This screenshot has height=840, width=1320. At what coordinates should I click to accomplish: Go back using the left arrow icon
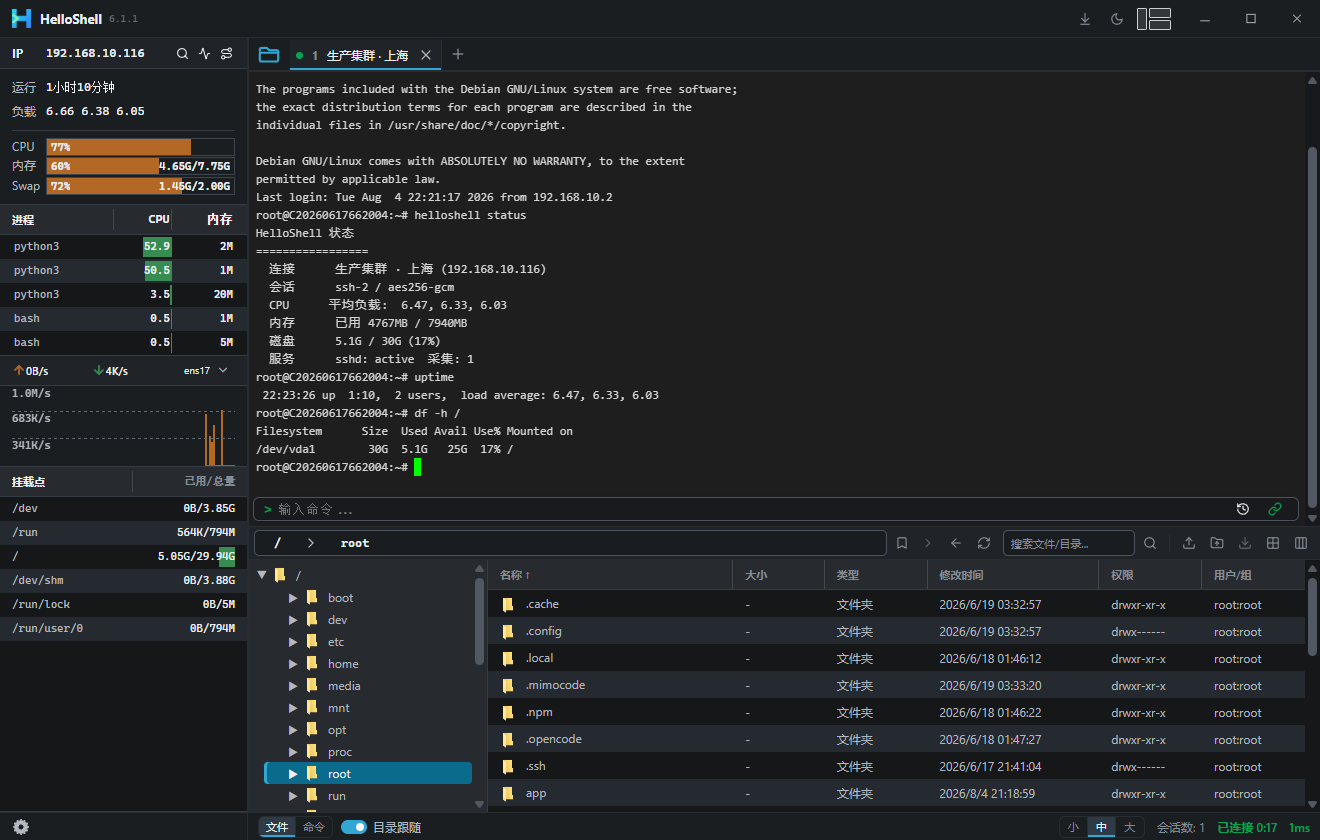956,543
